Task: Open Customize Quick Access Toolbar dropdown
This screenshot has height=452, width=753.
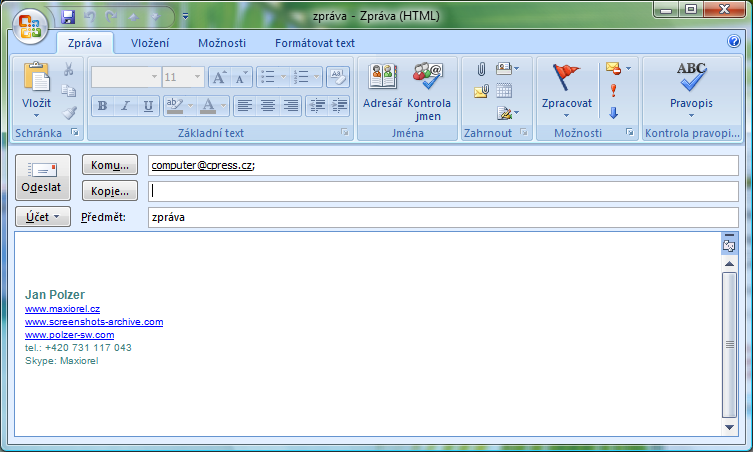Action: pyautogui.click(x=185, y=17)
